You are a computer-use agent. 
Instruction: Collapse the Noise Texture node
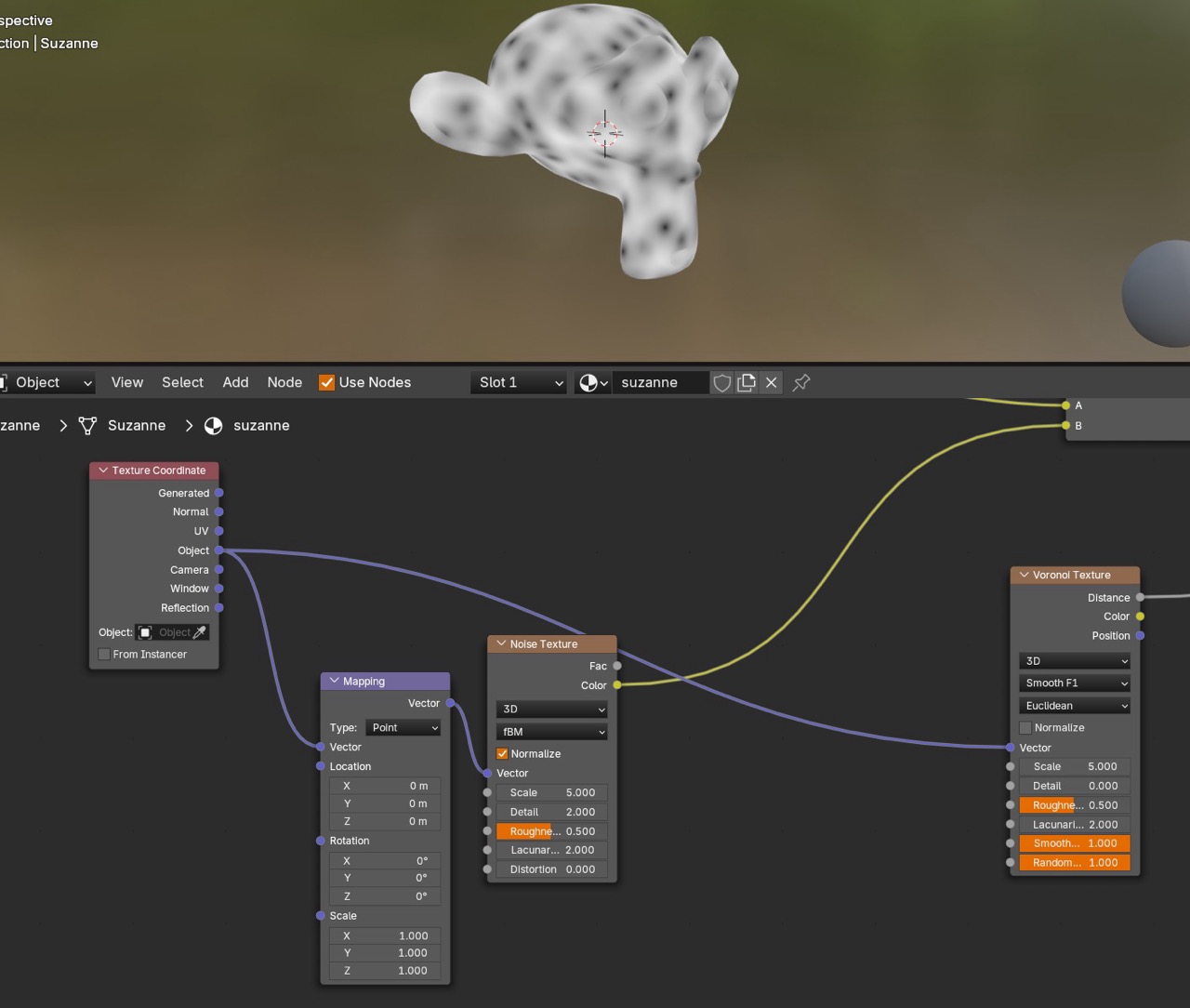(501, 643)
